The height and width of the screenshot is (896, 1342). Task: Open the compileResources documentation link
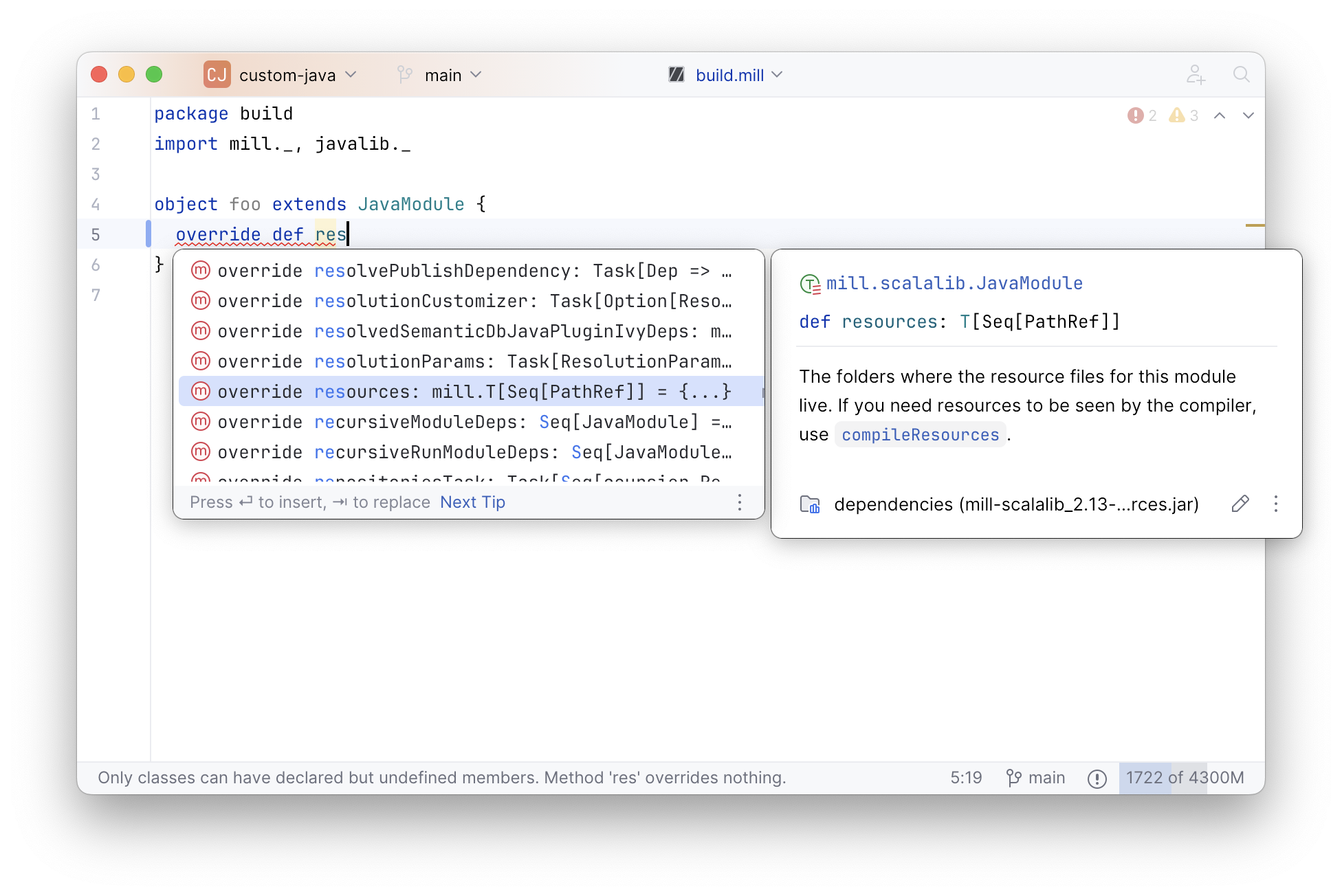[920, 435]
